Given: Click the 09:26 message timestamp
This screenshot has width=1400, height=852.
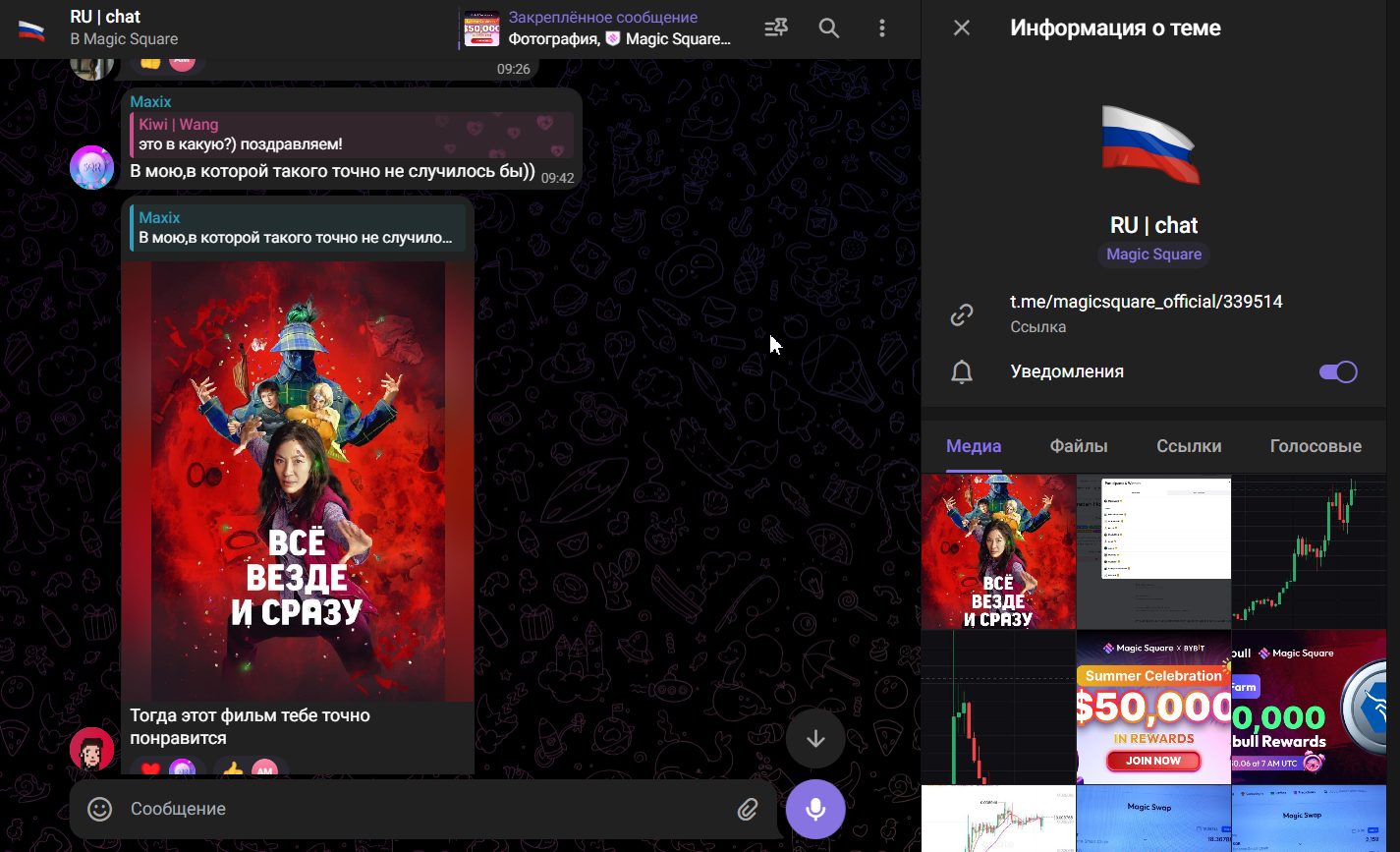Looking at the screenshot, I should pos(513,69).
